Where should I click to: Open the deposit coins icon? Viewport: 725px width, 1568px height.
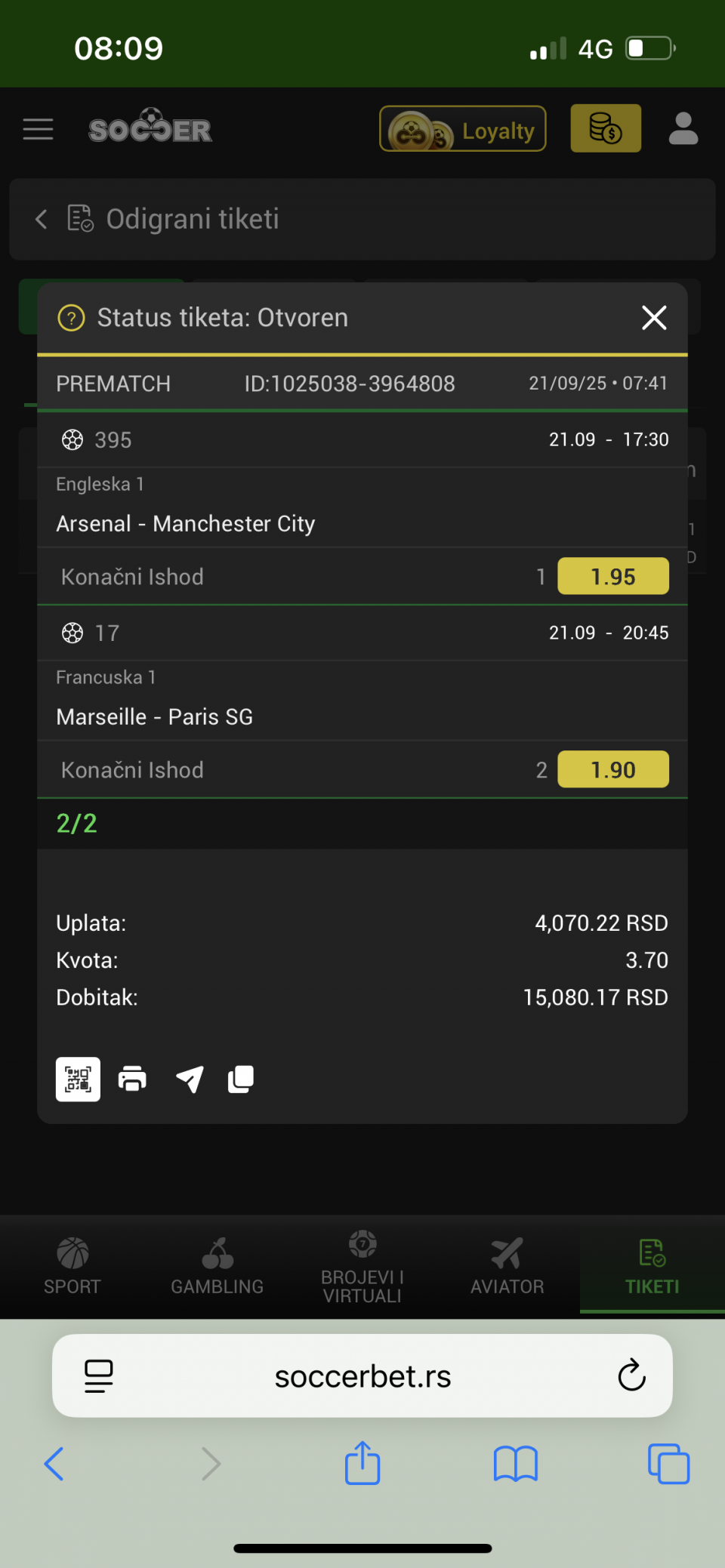point(605,128)
